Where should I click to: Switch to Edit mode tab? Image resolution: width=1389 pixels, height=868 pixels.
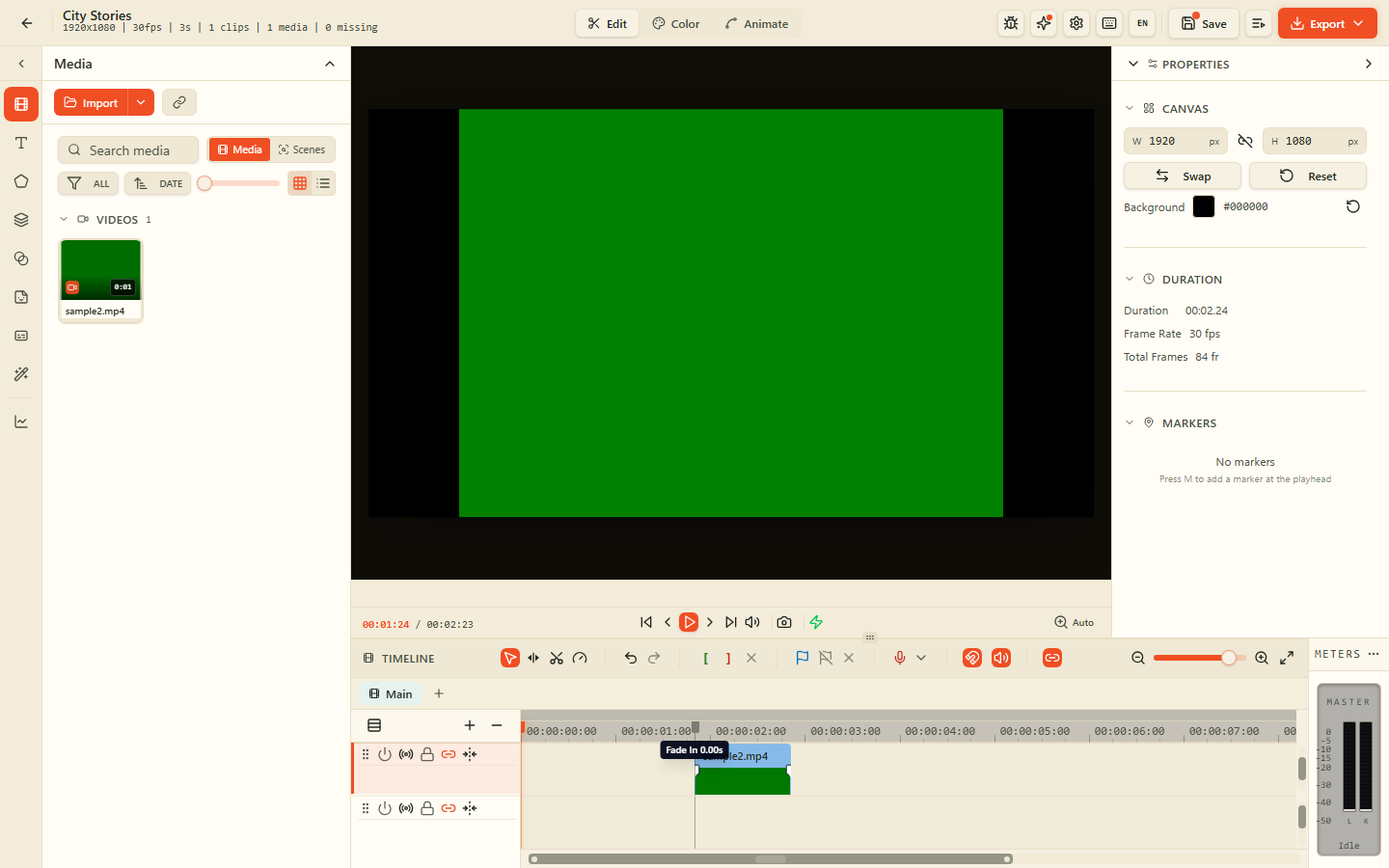click(608, 23)
